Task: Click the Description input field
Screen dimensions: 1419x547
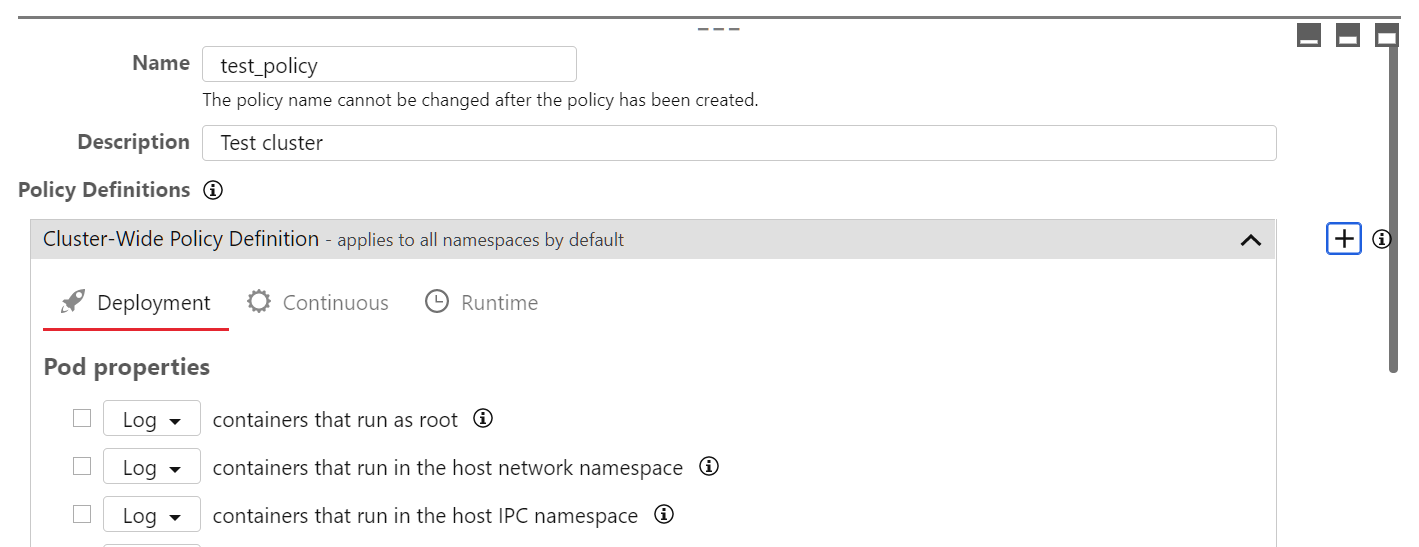Action: point(739,143)
